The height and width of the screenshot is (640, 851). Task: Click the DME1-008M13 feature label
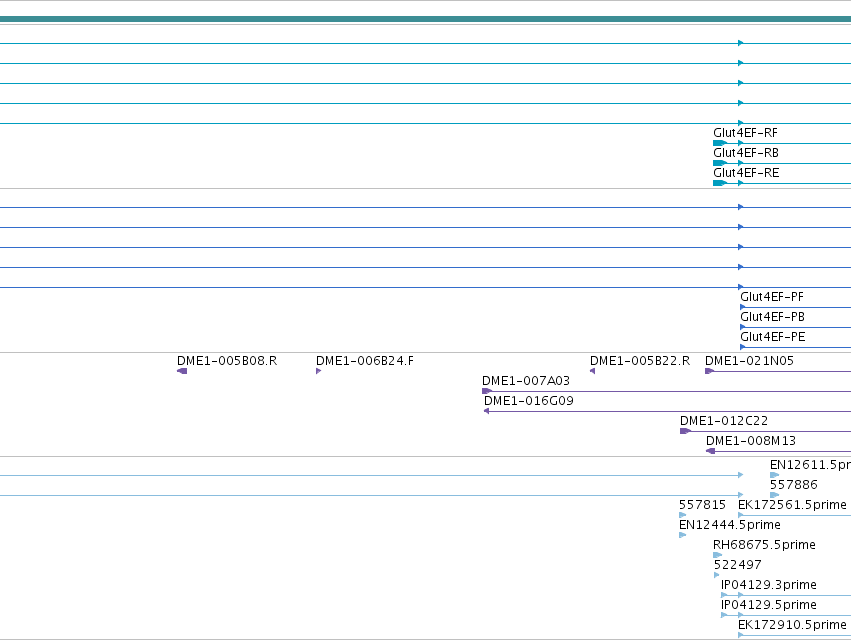click(x=751, y=441)
